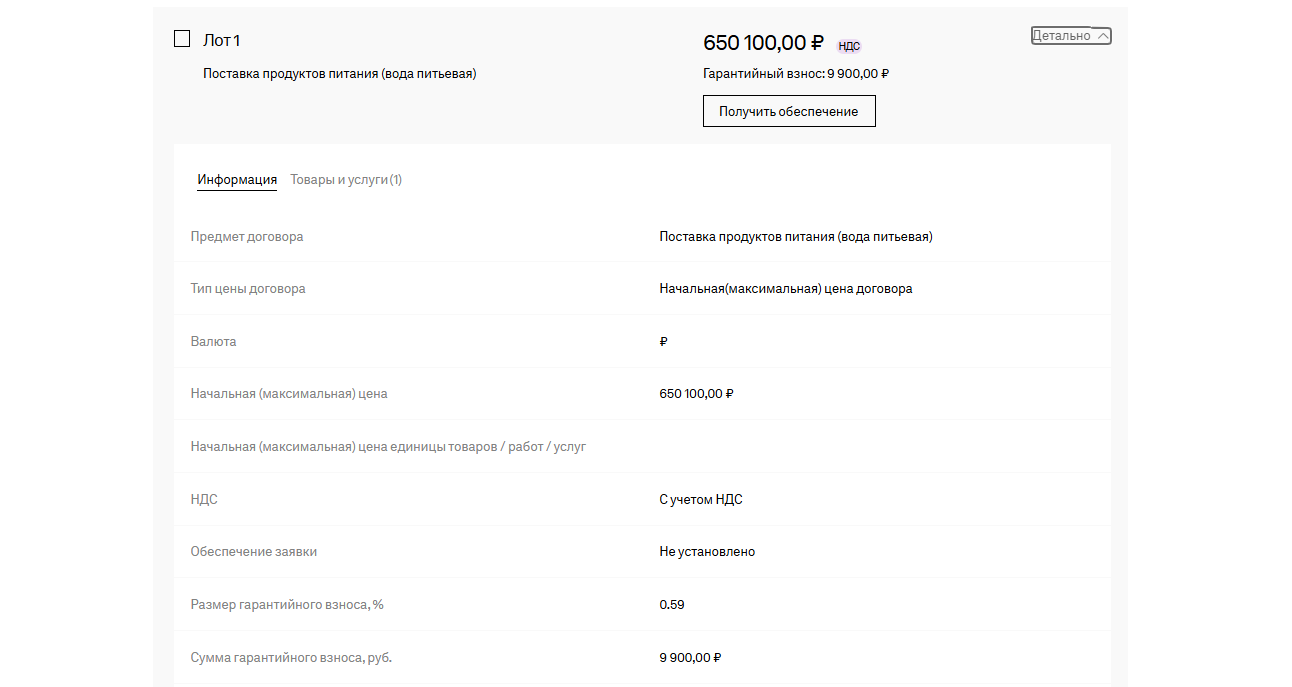Click the Получить обеспечение button
This screenshot has height=687, width=1292.
click(x=789, y=111)
